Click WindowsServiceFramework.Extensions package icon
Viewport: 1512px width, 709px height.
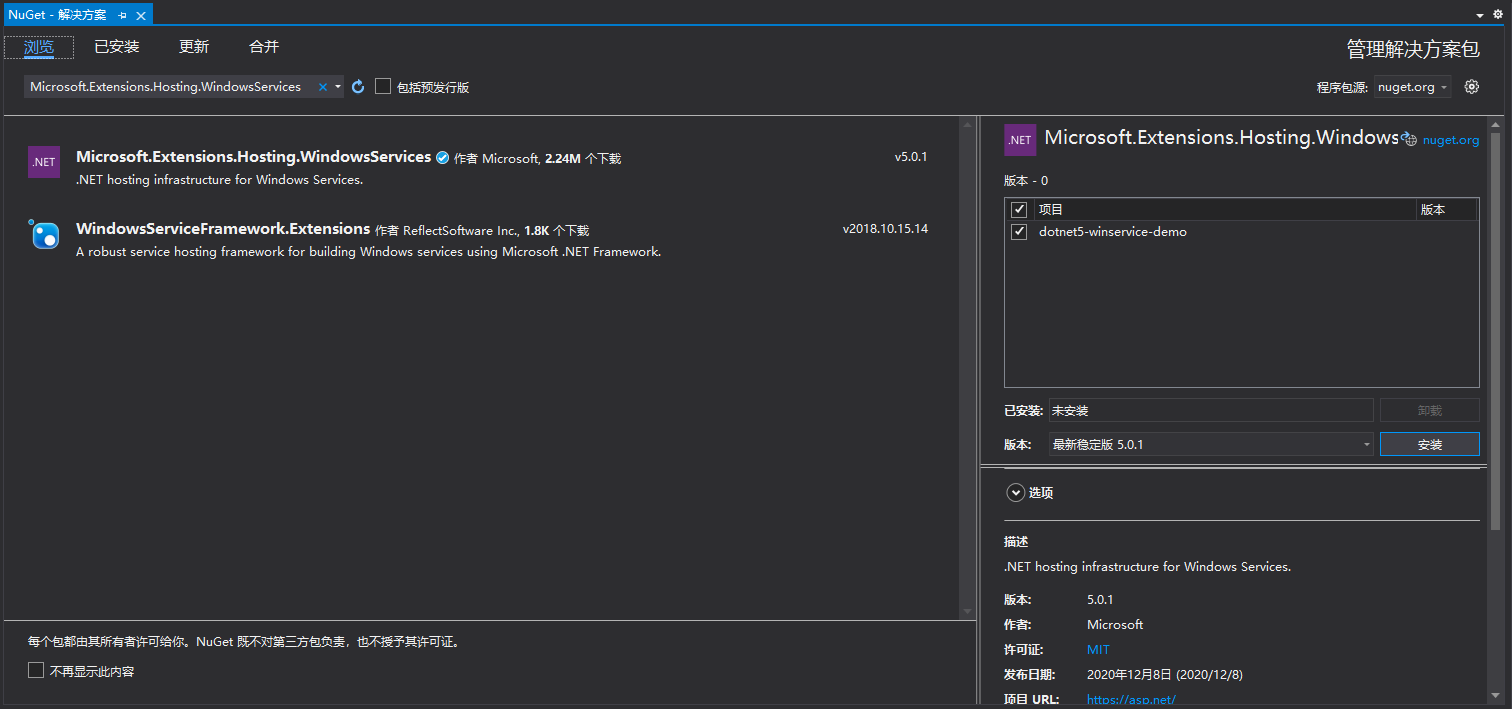44,234
